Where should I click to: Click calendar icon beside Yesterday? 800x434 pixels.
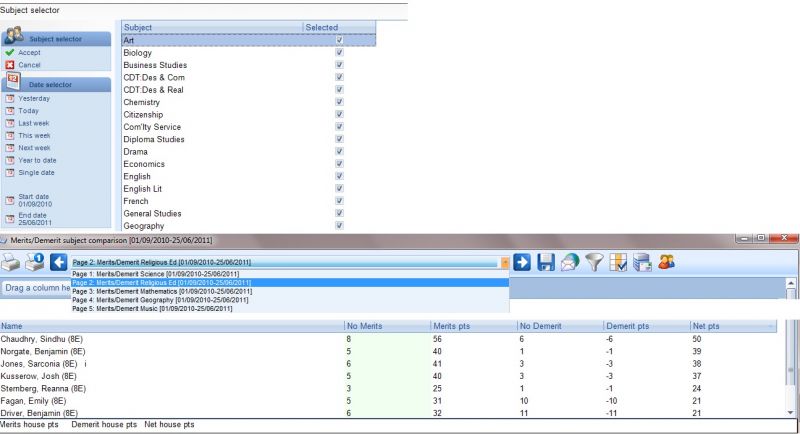click(x=10, y=98)
